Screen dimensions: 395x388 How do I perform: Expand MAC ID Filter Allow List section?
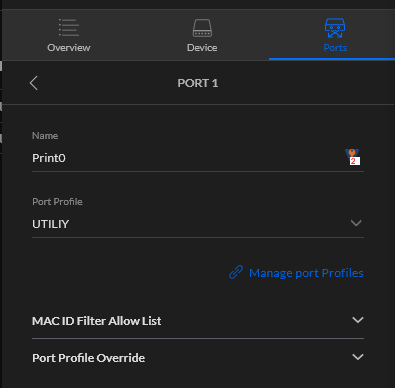tap(198, 321)
